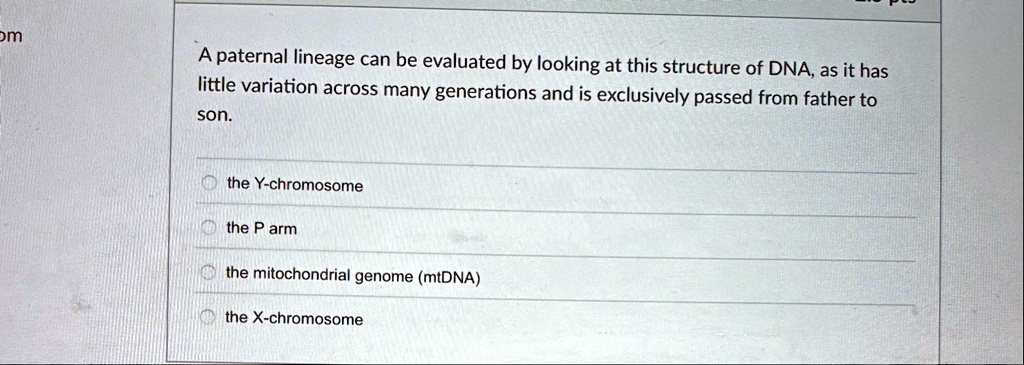
Task: Click the "the P arm" answer text
Action: 261,229
